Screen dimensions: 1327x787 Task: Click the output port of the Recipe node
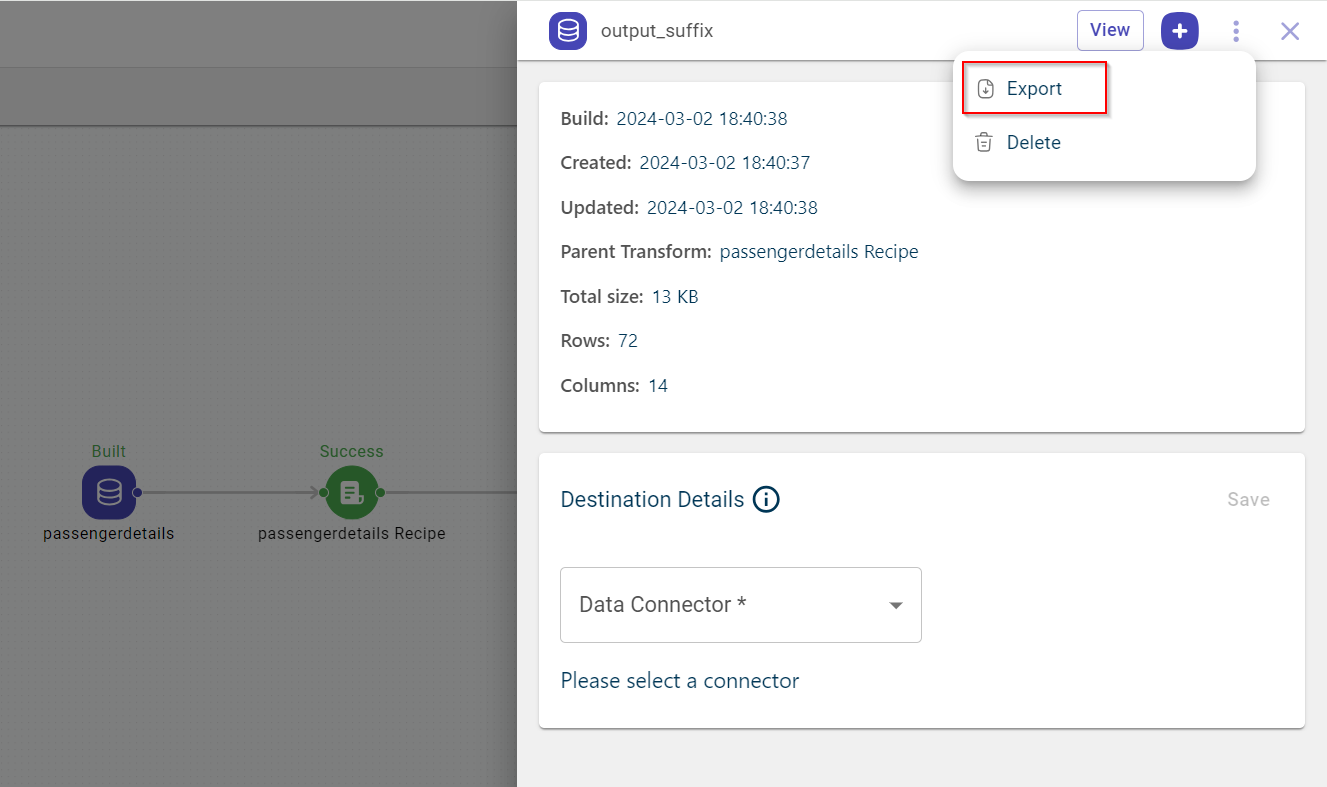pyautogui.click(x=380, y=492)
